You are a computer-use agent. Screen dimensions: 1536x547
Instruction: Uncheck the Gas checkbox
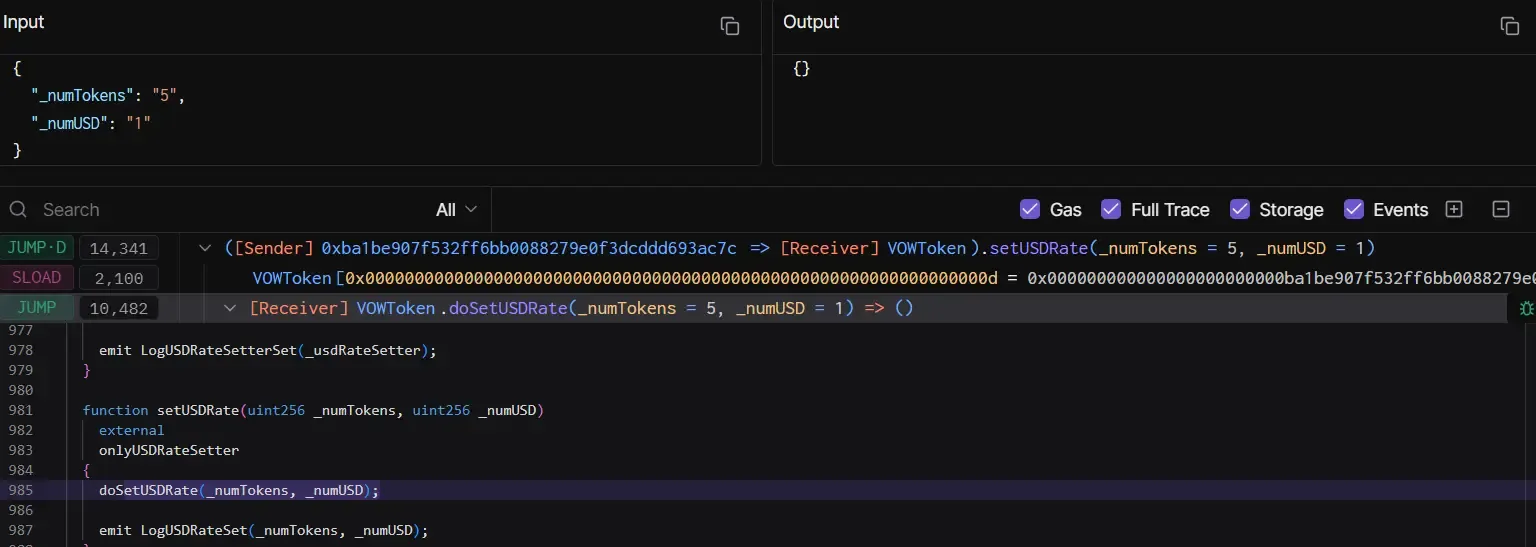tap(1030, 209)
